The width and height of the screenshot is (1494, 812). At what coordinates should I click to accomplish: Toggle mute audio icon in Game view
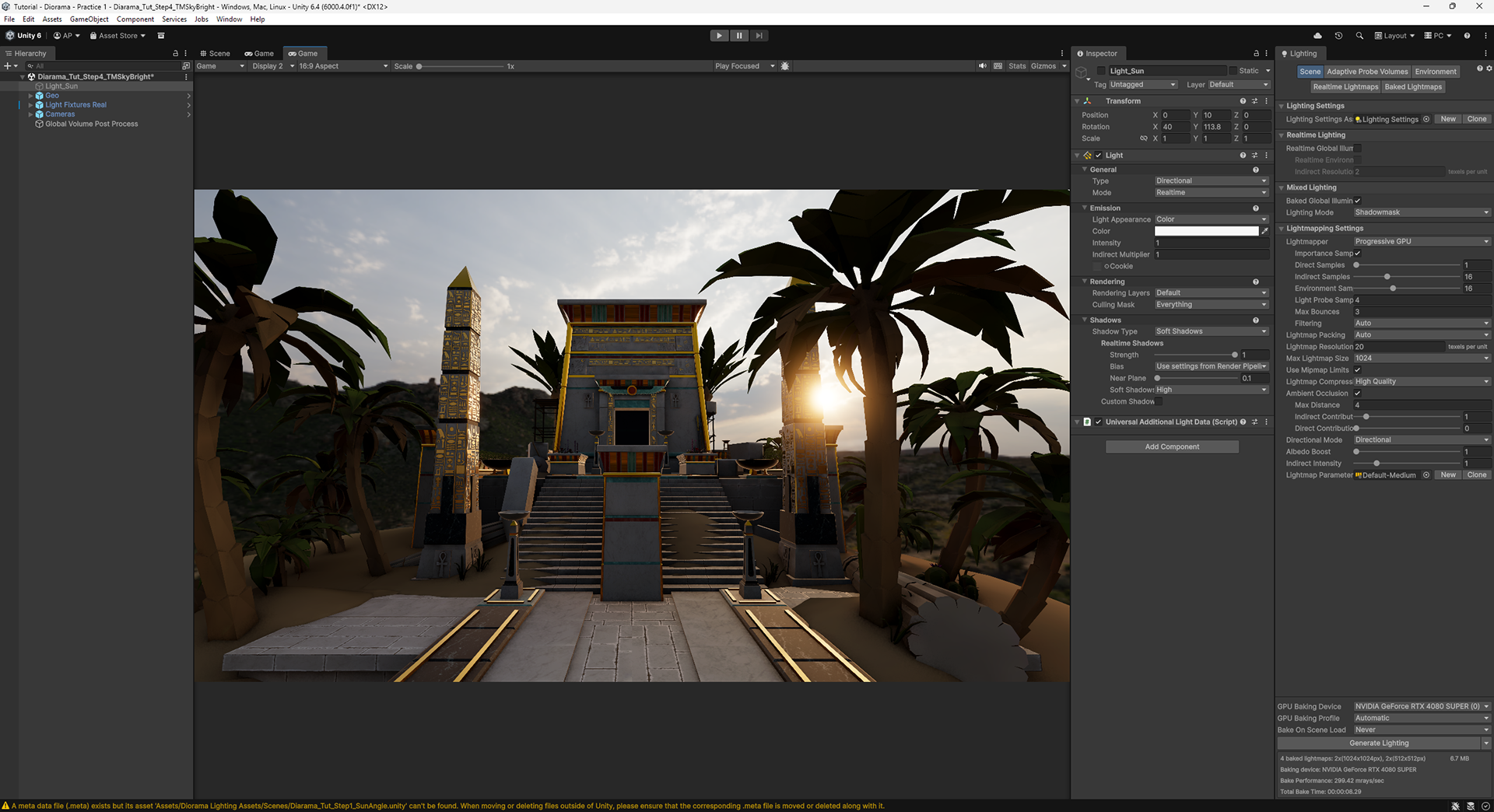pos(983,66)
